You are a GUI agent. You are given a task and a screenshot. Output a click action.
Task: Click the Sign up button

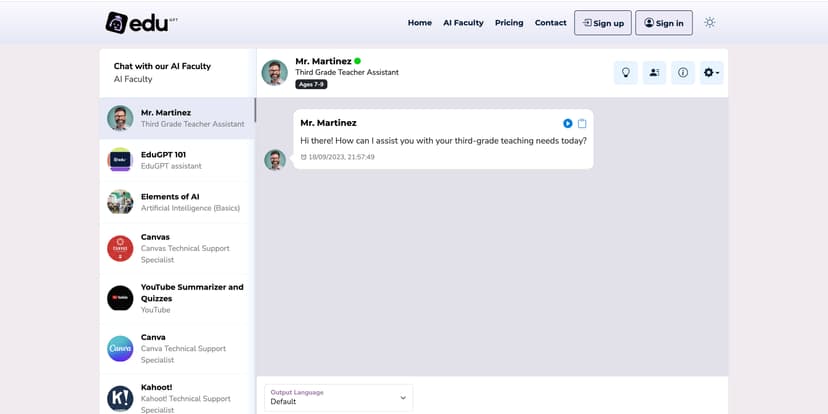point(603,23)
